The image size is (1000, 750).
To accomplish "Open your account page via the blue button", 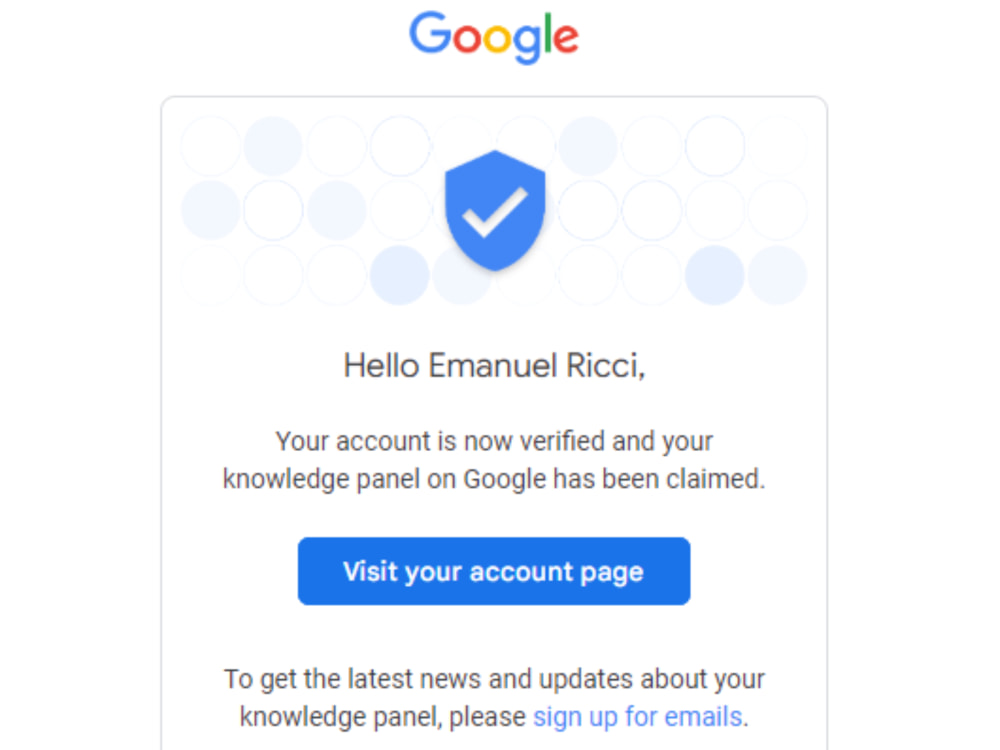I will (494, 571).
